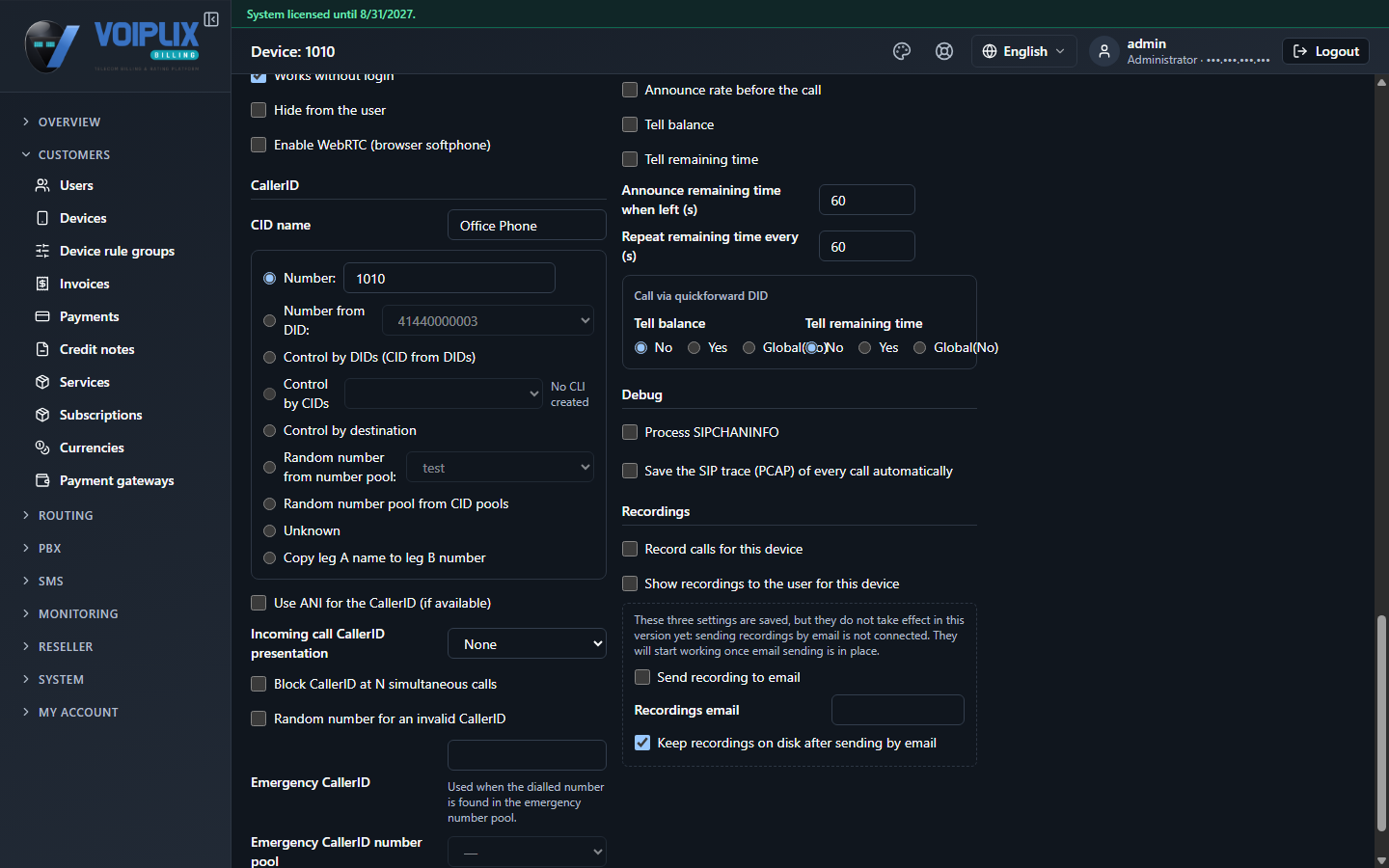
Task: Click the admin user avatar icon
Action: [1104, 51]
